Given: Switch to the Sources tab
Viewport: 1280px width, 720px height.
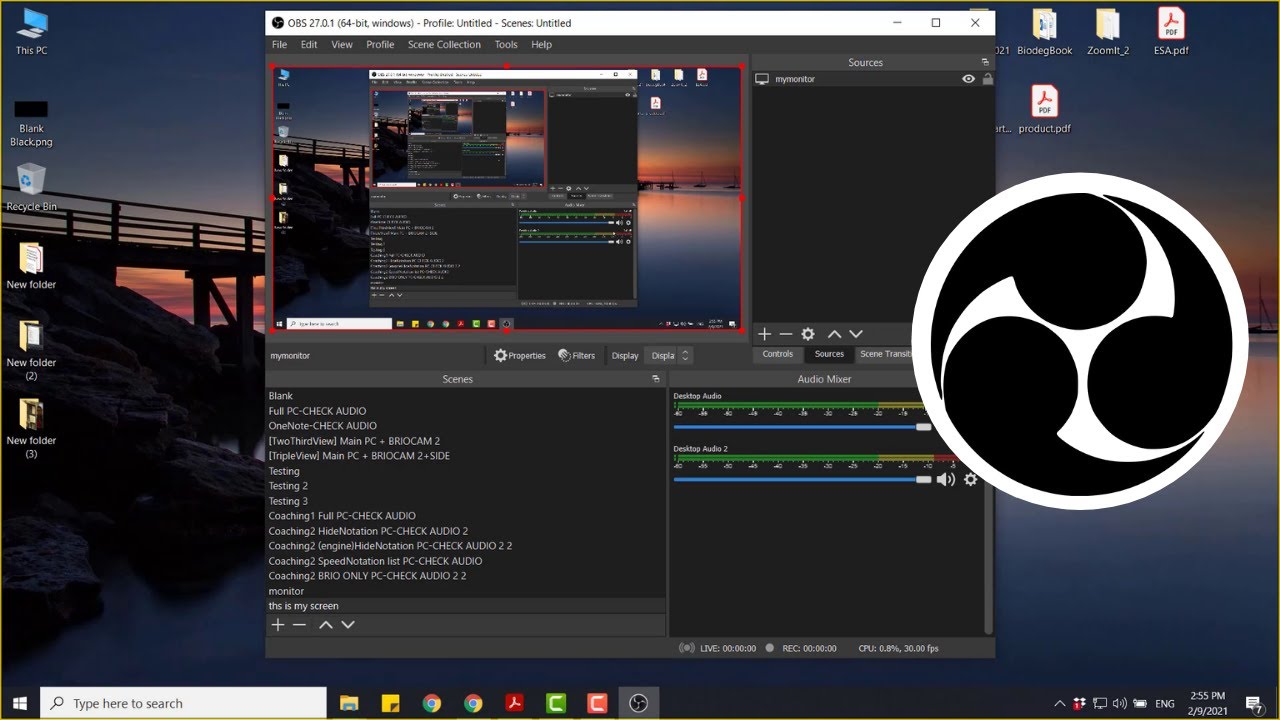Looking at the screenshot, I should coord(829,354).
